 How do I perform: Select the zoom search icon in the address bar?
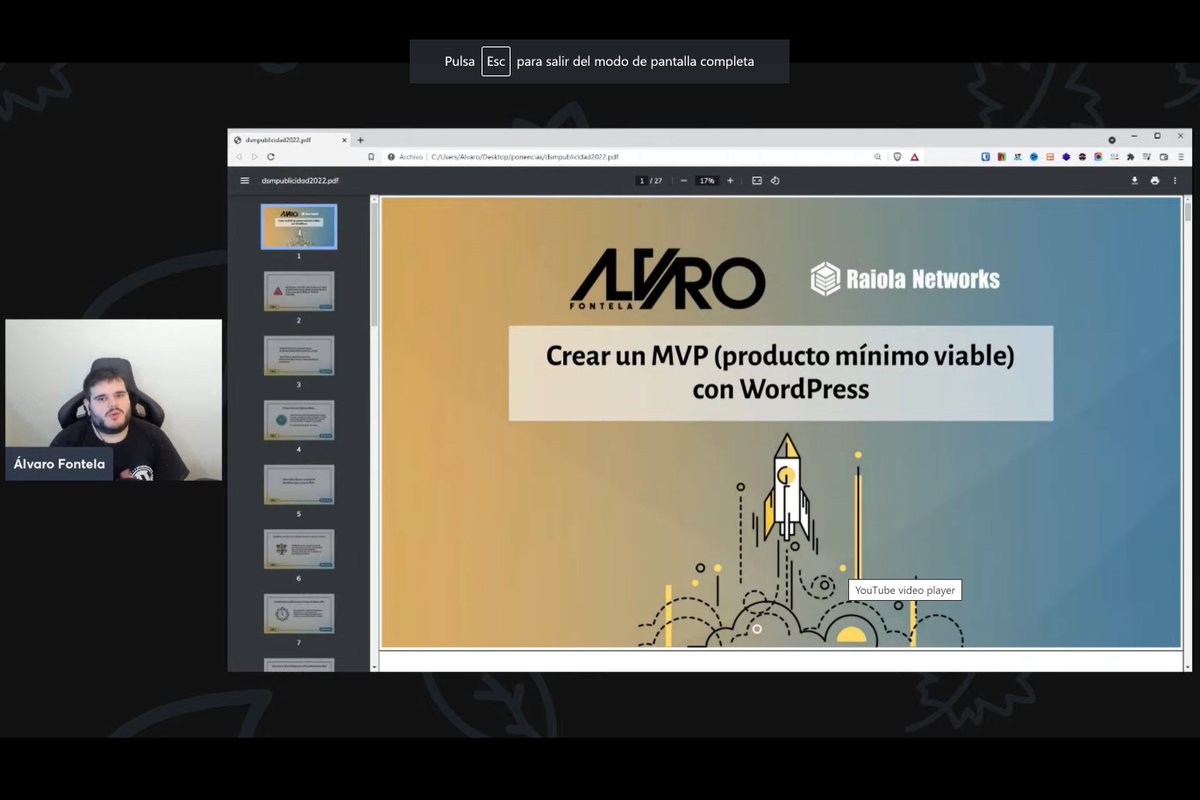pos(877,157)
